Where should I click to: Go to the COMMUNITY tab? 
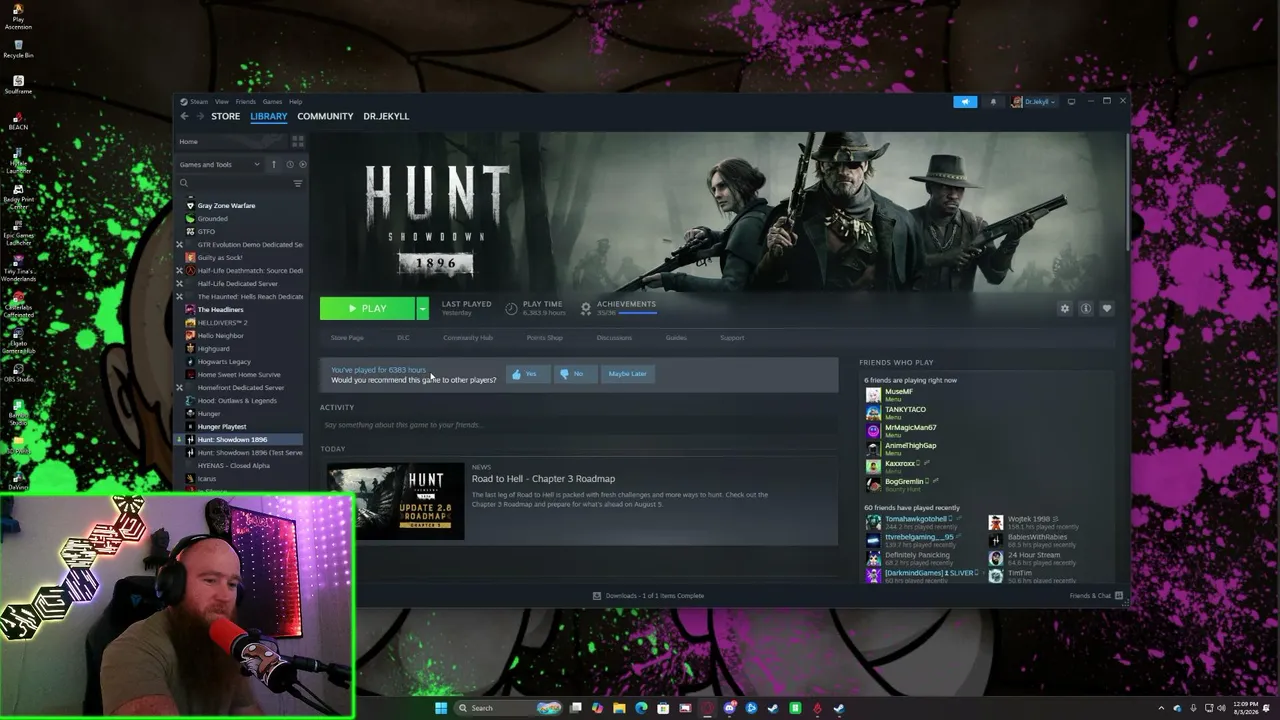pyautogui.click(x=325, y=116)
